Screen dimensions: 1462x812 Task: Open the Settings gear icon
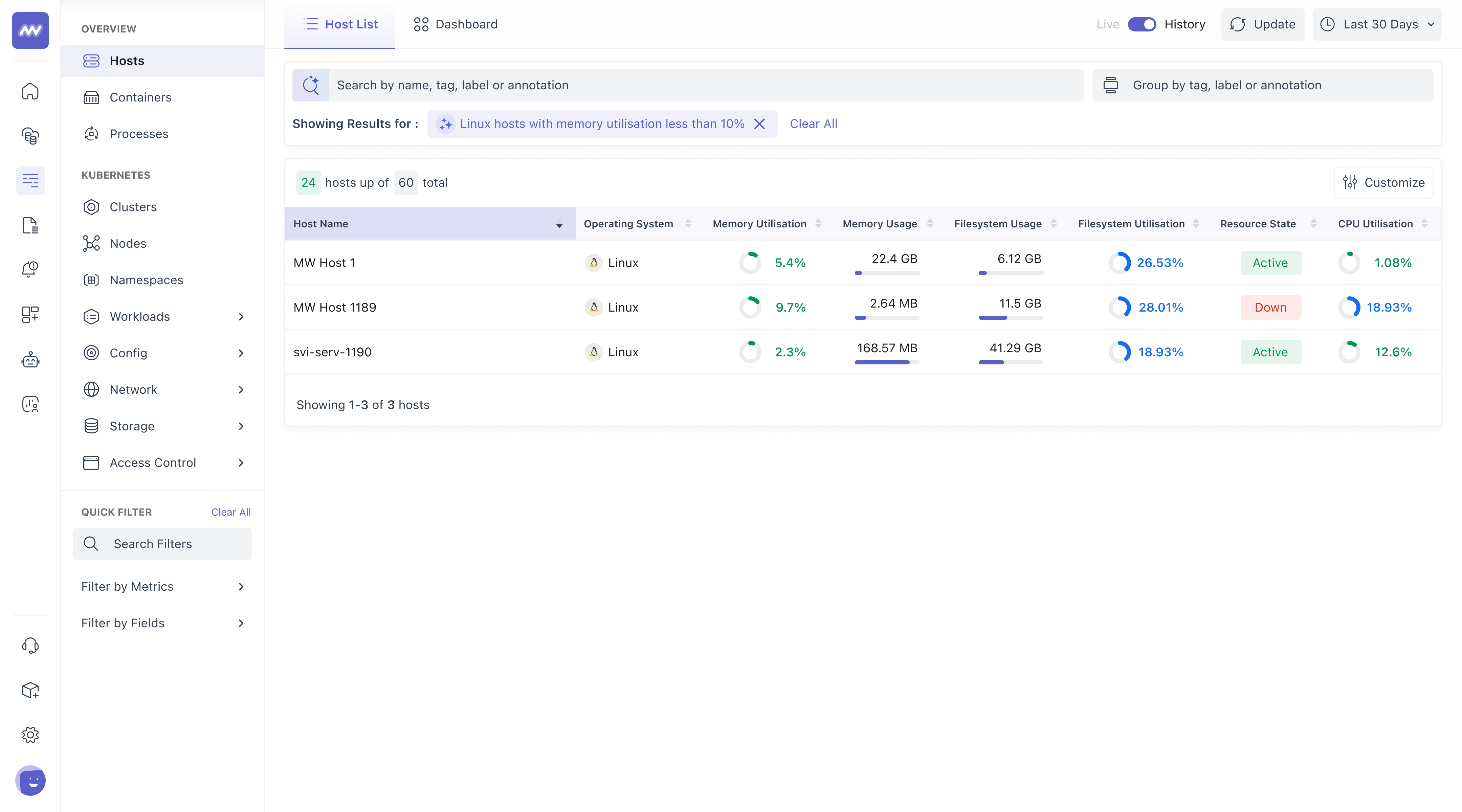[30, 734]
